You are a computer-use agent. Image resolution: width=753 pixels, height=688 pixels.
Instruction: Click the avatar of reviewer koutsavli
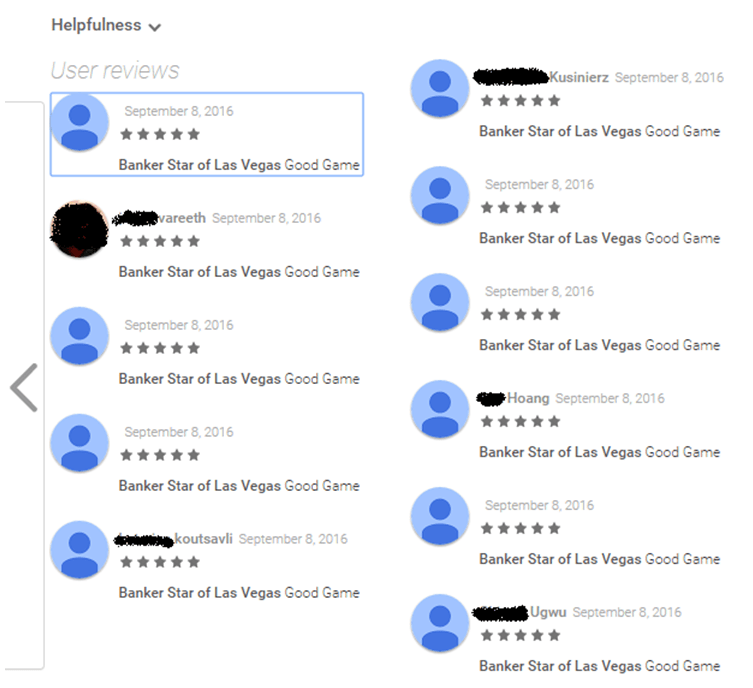(79, 550)
